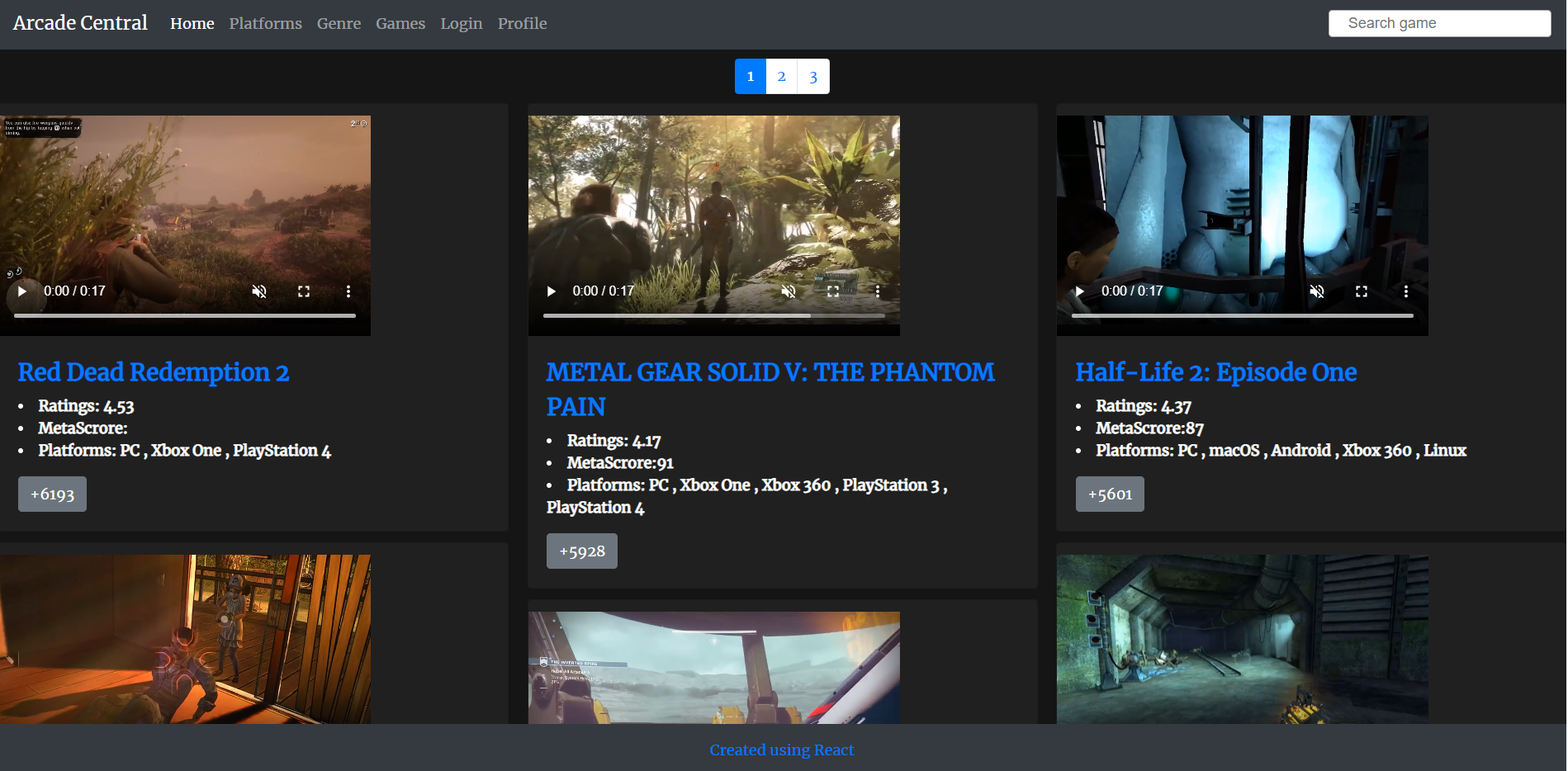The image size is (1568, 771).
Task: Click the 'MetaScrore:87' text
Action: (1149, 428)
